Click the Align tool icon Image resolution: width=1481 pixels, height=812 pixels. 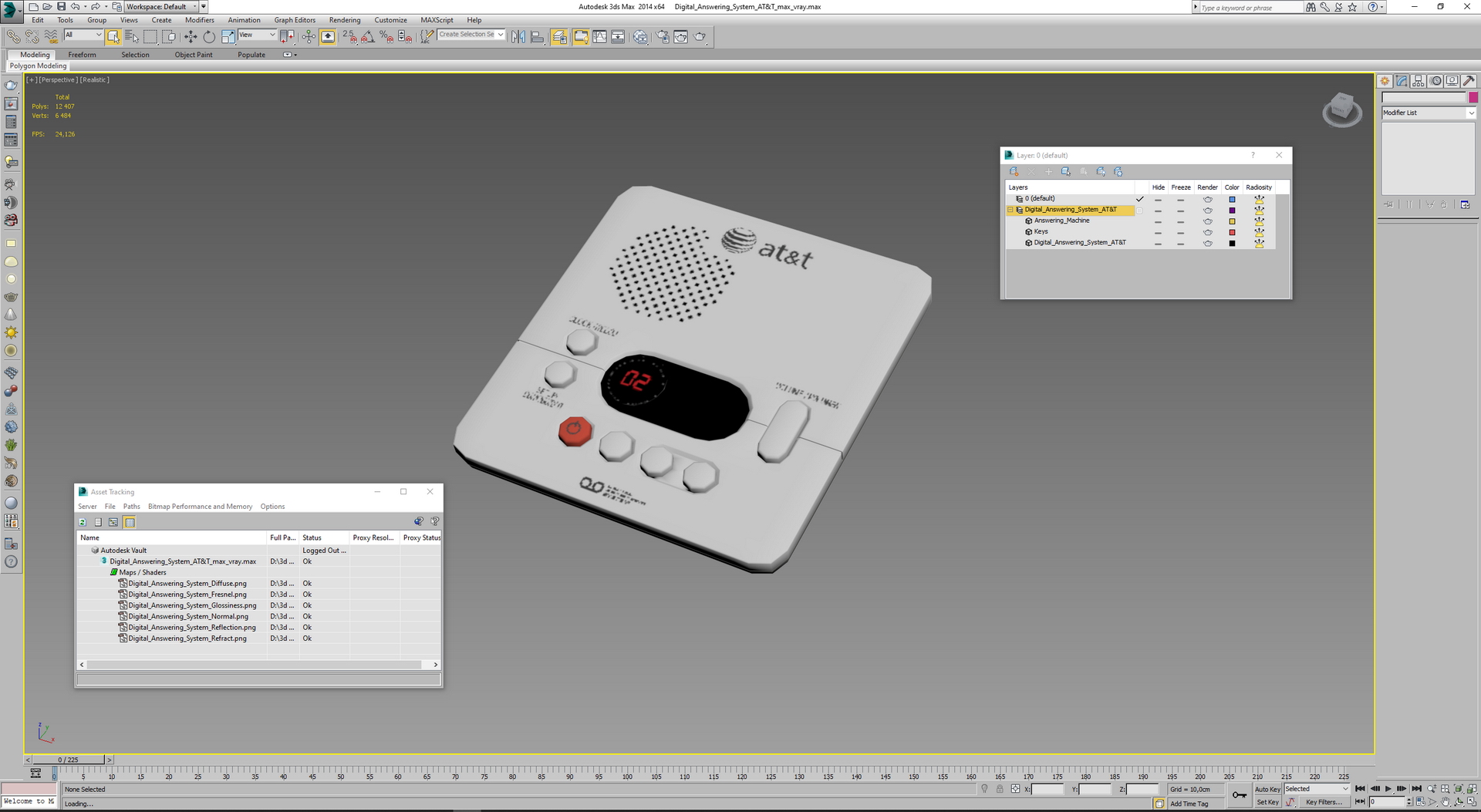(537, 36)
